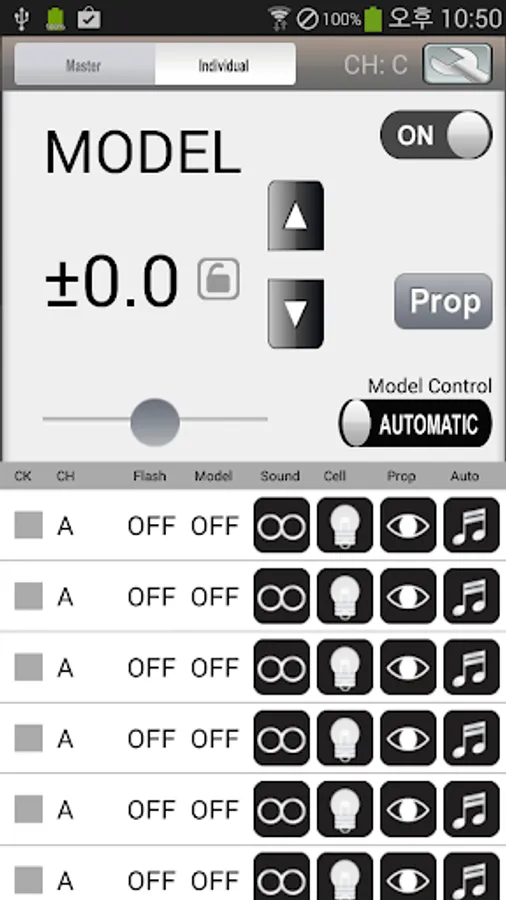Tap the third row's music note icon
This screenshot has width=506, height=900.
click(472, 667)
